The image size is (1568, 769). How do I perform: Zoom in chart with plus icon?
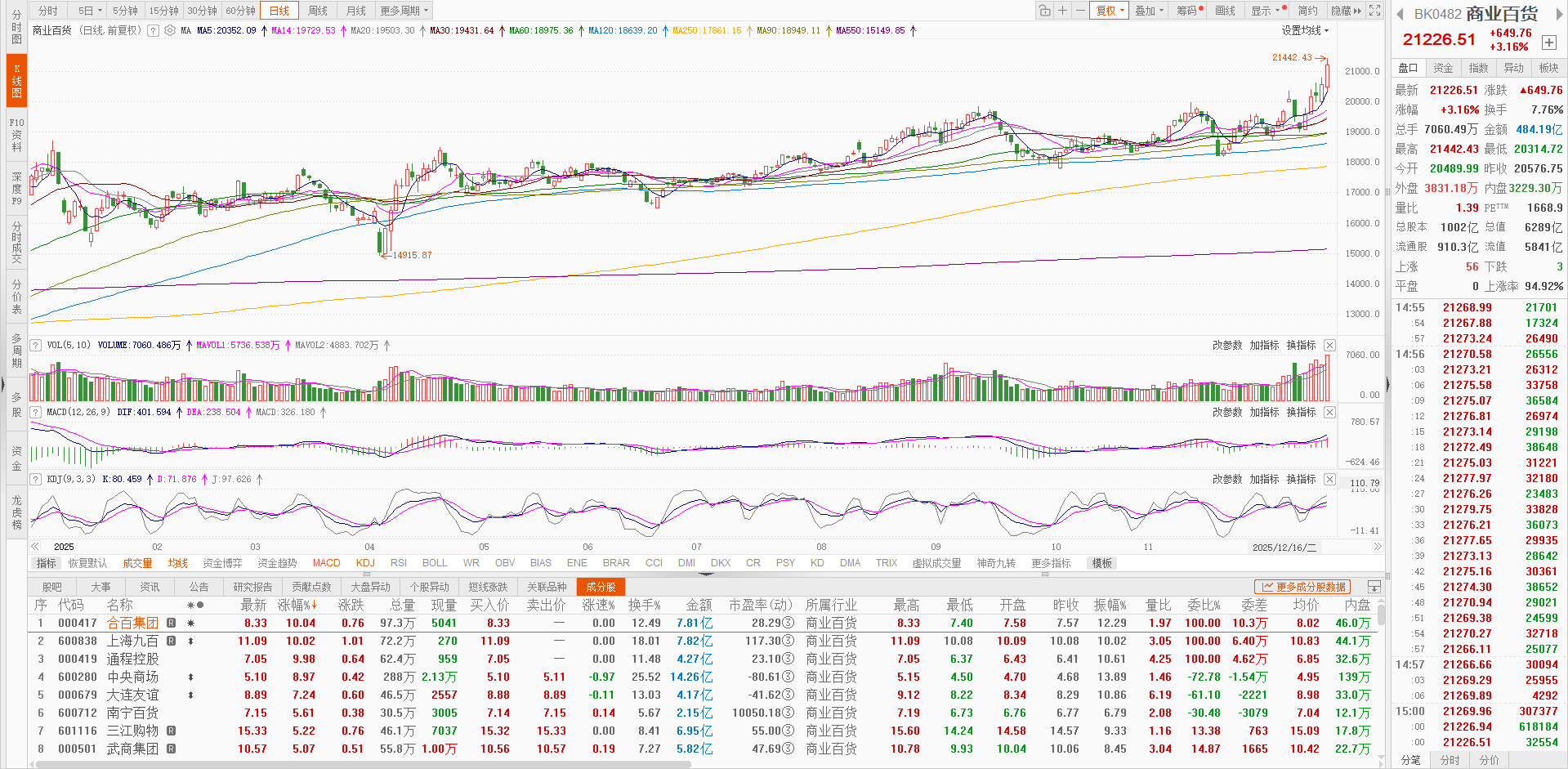(1062, 11)
